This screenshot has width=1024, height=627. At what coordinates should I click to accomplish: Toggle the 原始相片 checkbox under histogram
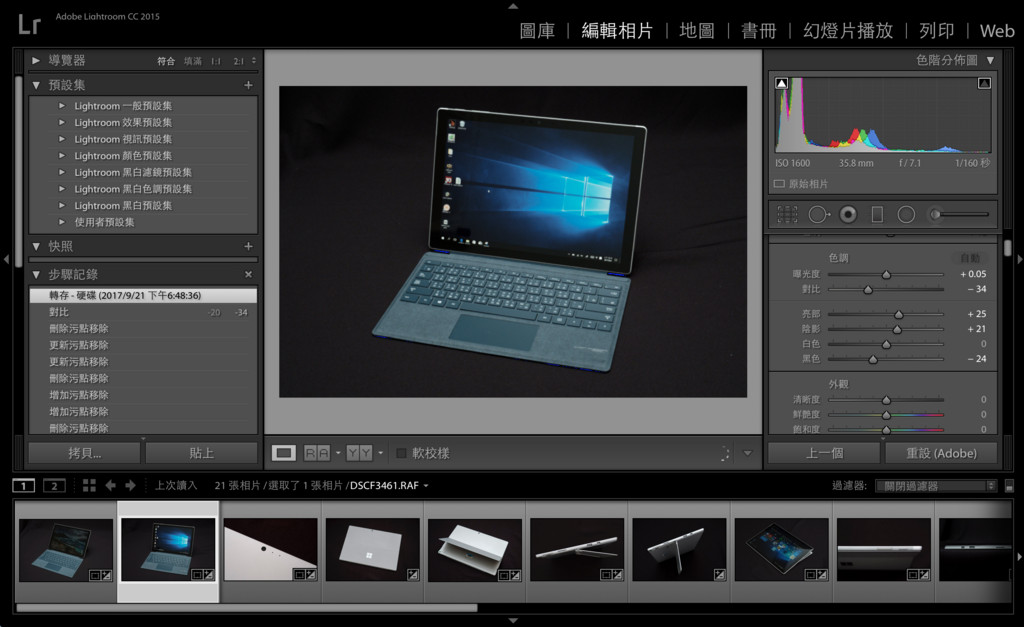coord(780,184)
